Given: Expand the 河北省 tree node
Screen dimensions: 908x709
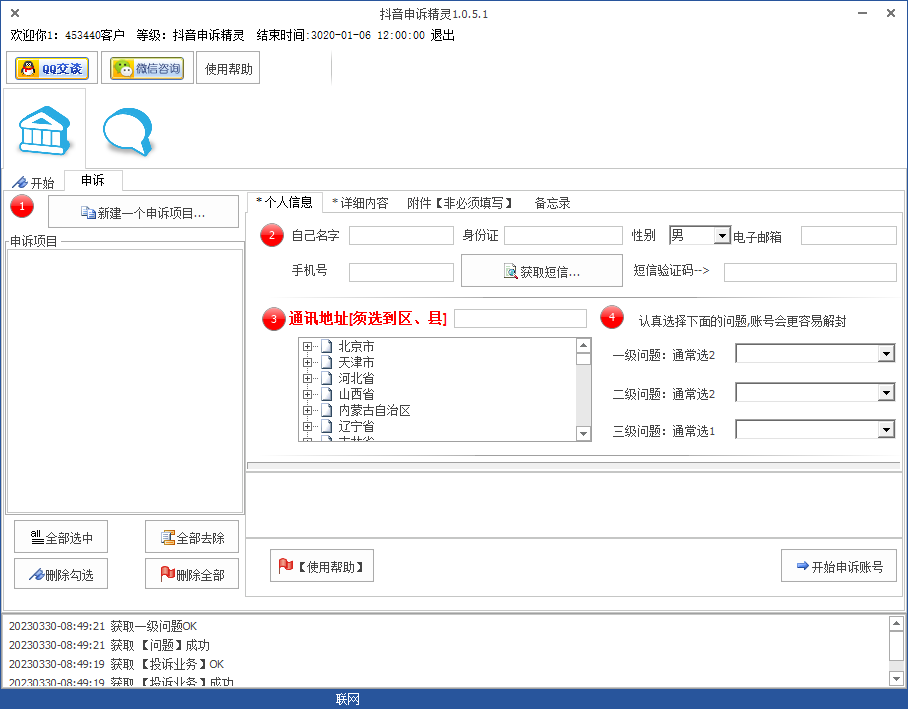Looking at the screenshot, I should click(307, 378).
